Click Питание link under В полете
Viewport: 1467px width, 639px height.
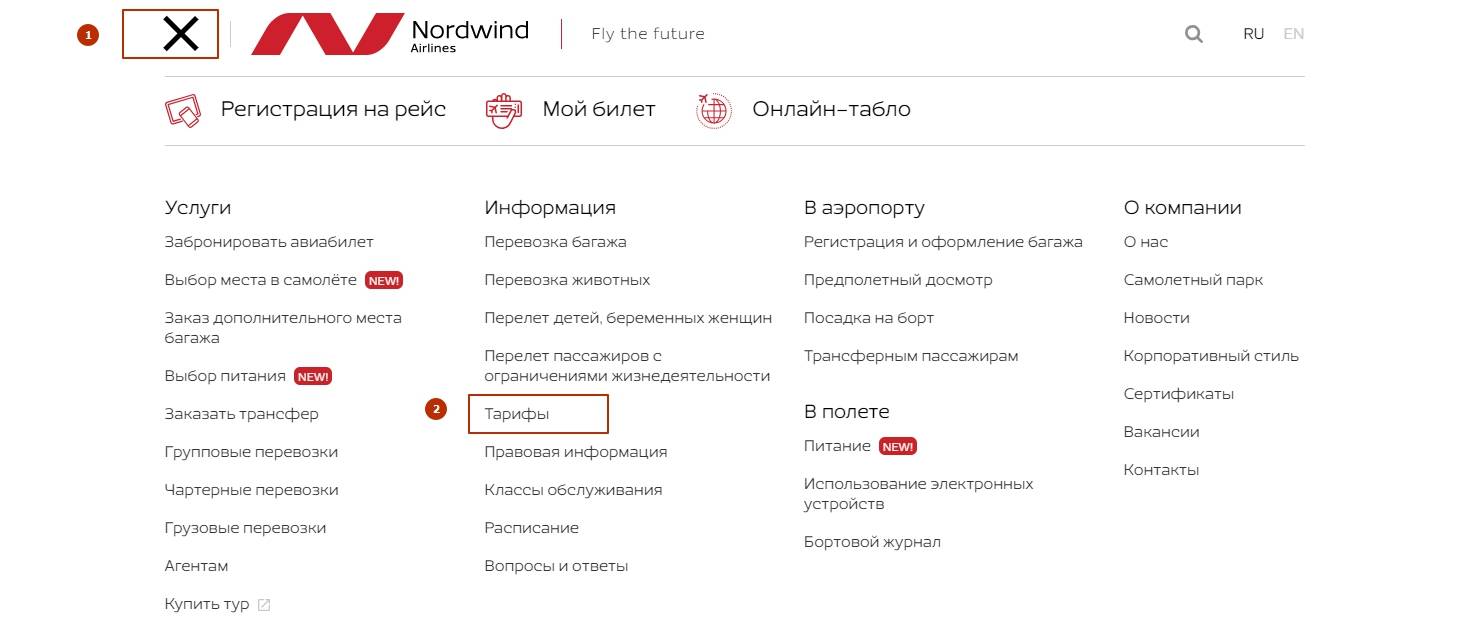pyautogui.click(x=837, y=446)
